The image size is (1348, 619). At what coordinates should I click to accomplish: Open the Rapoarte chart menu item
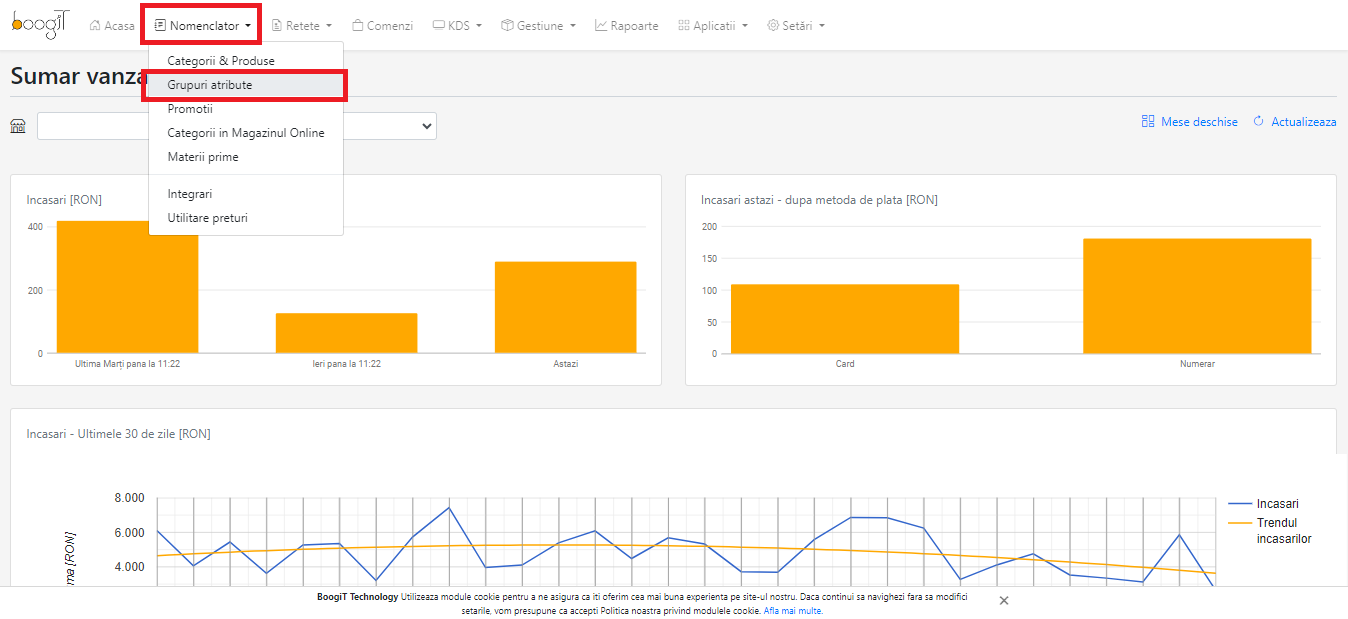pyautogui.click(x=626, y=26)
